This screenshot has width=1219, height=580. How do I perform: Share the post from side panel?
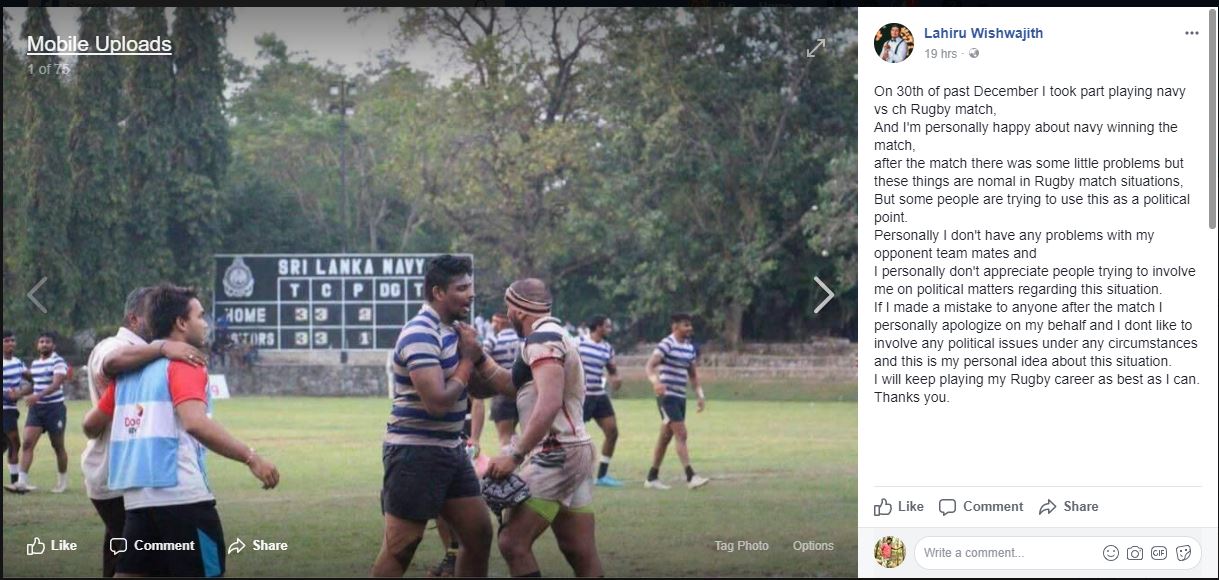tap(1069, 507)
